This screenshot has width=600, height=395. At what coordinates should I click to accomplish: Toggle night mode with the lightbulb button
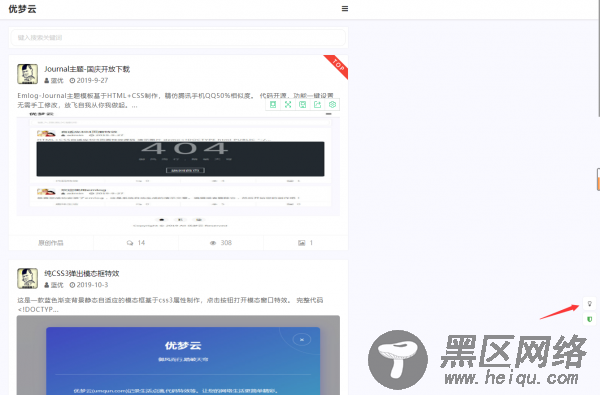click(590, 304)
